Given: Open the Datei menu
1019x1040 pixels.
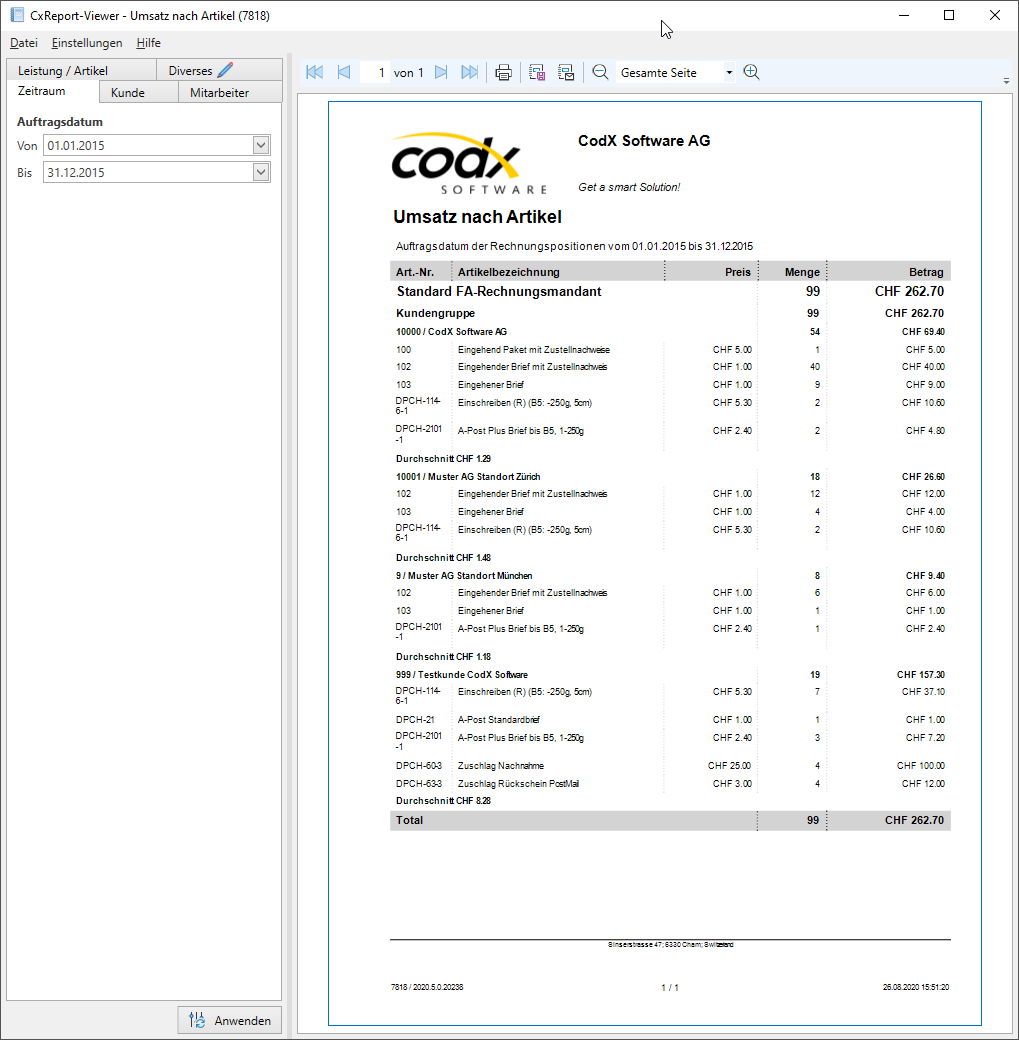Looking at the screenshot, I should pyautogui.click(x=24, y=43).
